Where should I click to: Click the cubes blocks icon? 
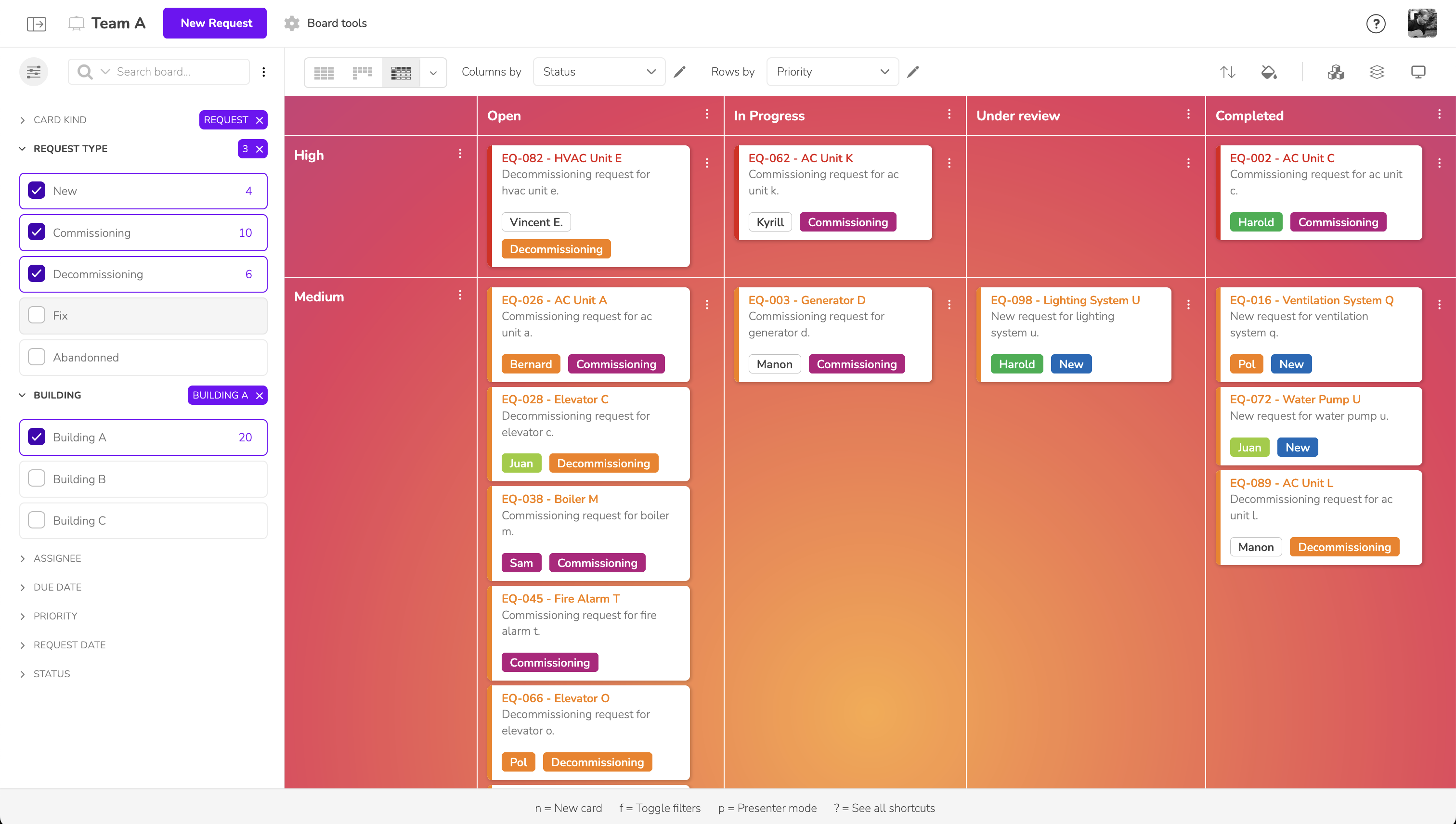tap(1336, 72)
